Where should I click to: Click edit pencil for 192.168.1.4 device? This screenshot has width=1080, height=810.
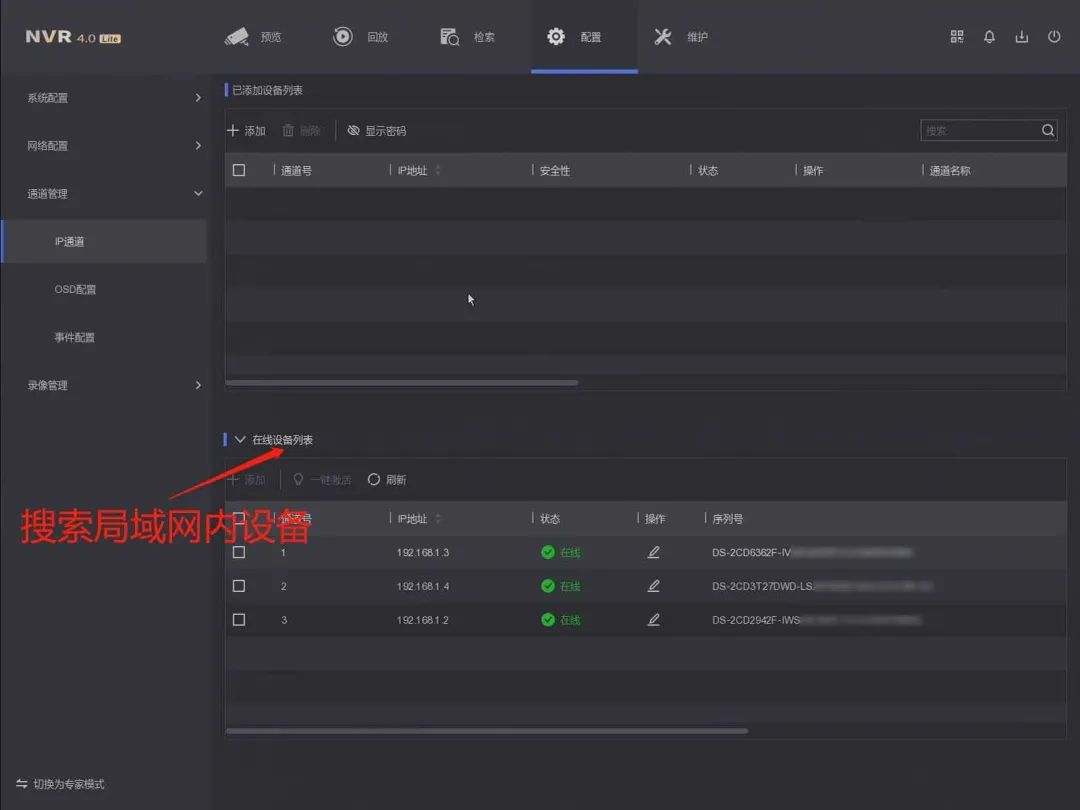pos(653,586)
